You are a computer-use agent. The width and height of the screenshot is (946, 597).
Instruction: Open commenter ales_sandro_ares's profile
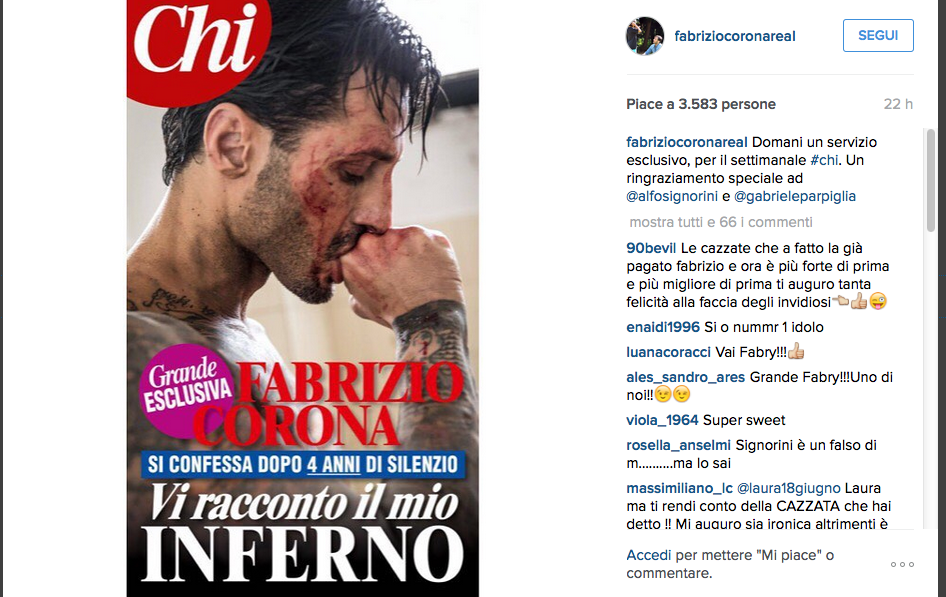[x=685, y=377]
